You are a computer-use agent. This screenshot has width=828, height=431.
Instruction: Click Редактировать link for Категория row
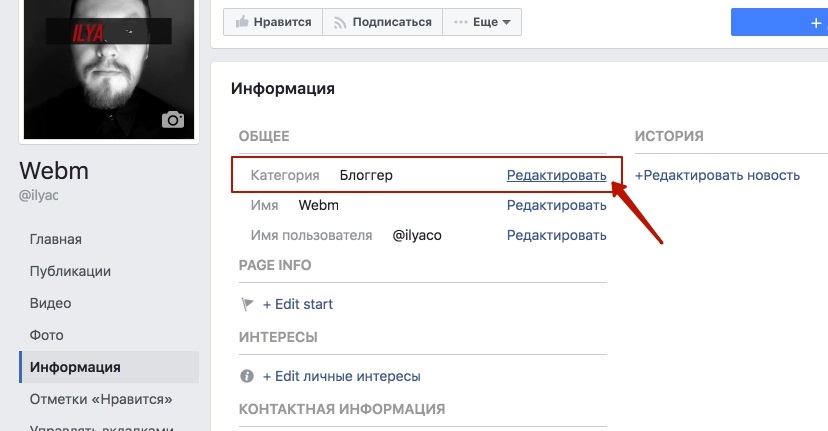point(557,175)
